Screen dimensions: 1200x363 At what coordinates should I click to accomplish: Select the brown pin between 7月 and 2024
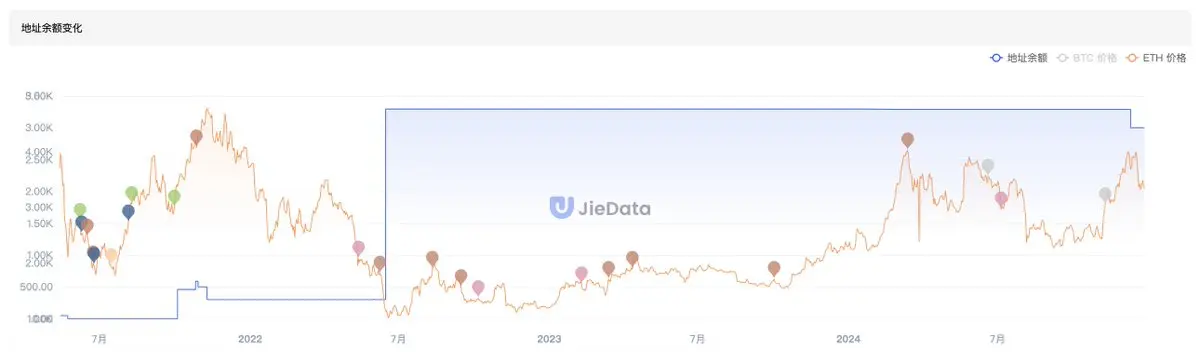tap(774, 268)
